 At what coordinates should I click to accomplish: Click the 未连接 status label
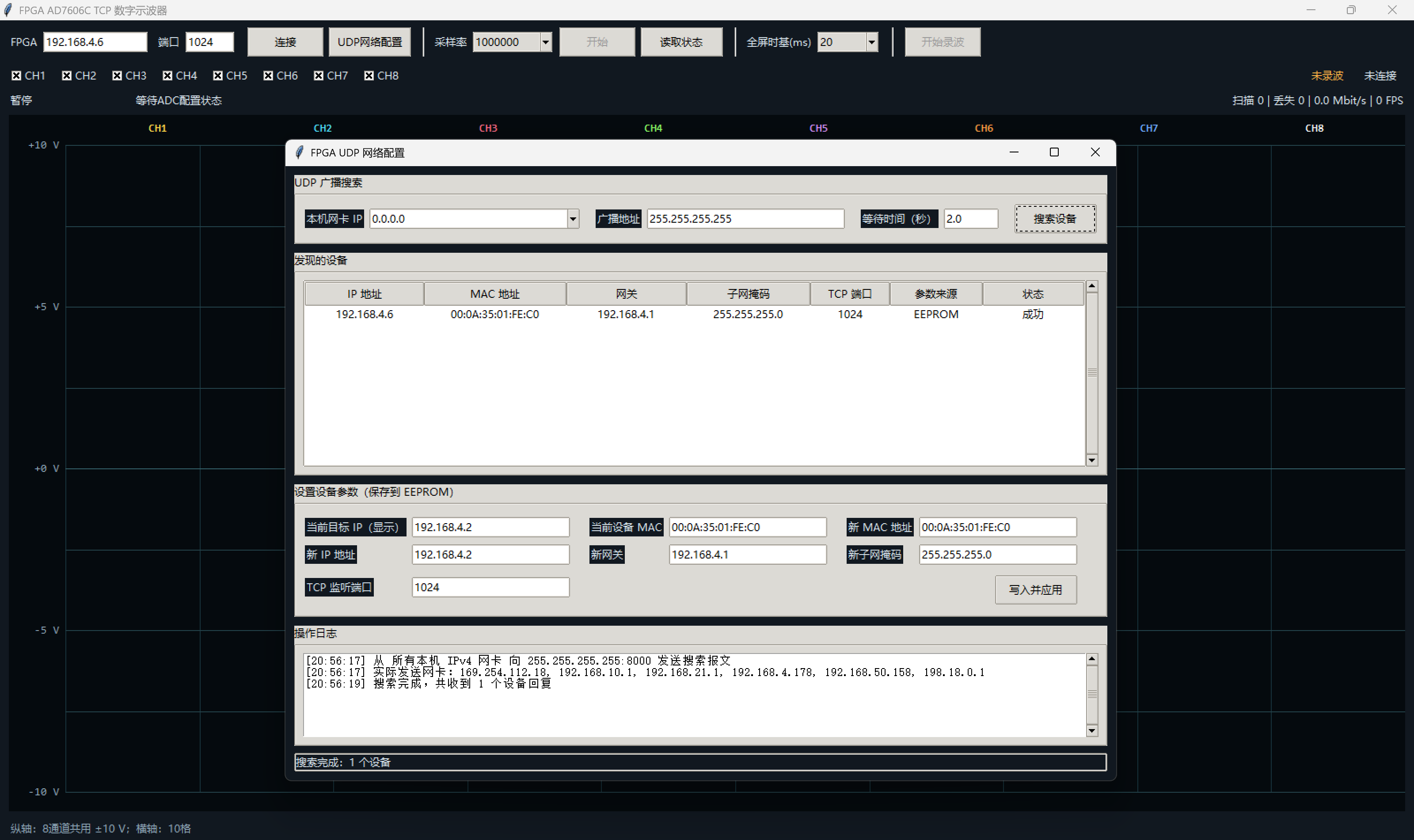coord(1380,75)
